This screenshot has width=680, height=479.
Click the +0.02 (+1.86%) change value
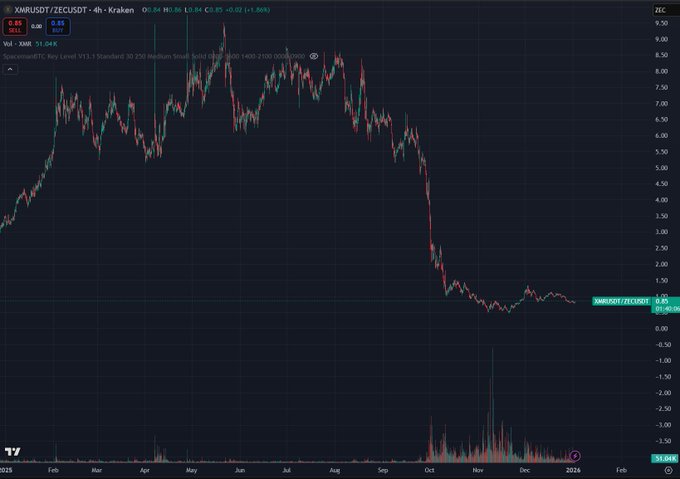[248, 10]
